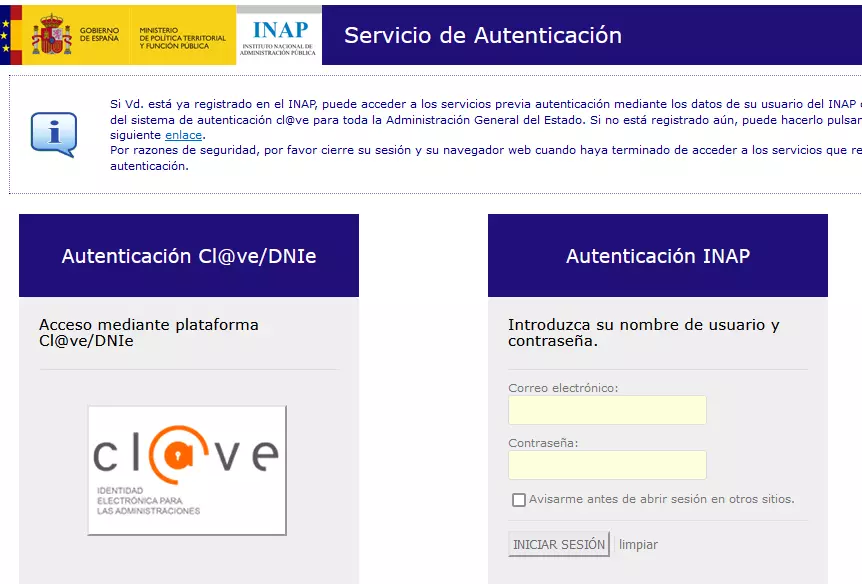
Task: Click the INICIAR SESIÓN button
Action: [559, 544]
